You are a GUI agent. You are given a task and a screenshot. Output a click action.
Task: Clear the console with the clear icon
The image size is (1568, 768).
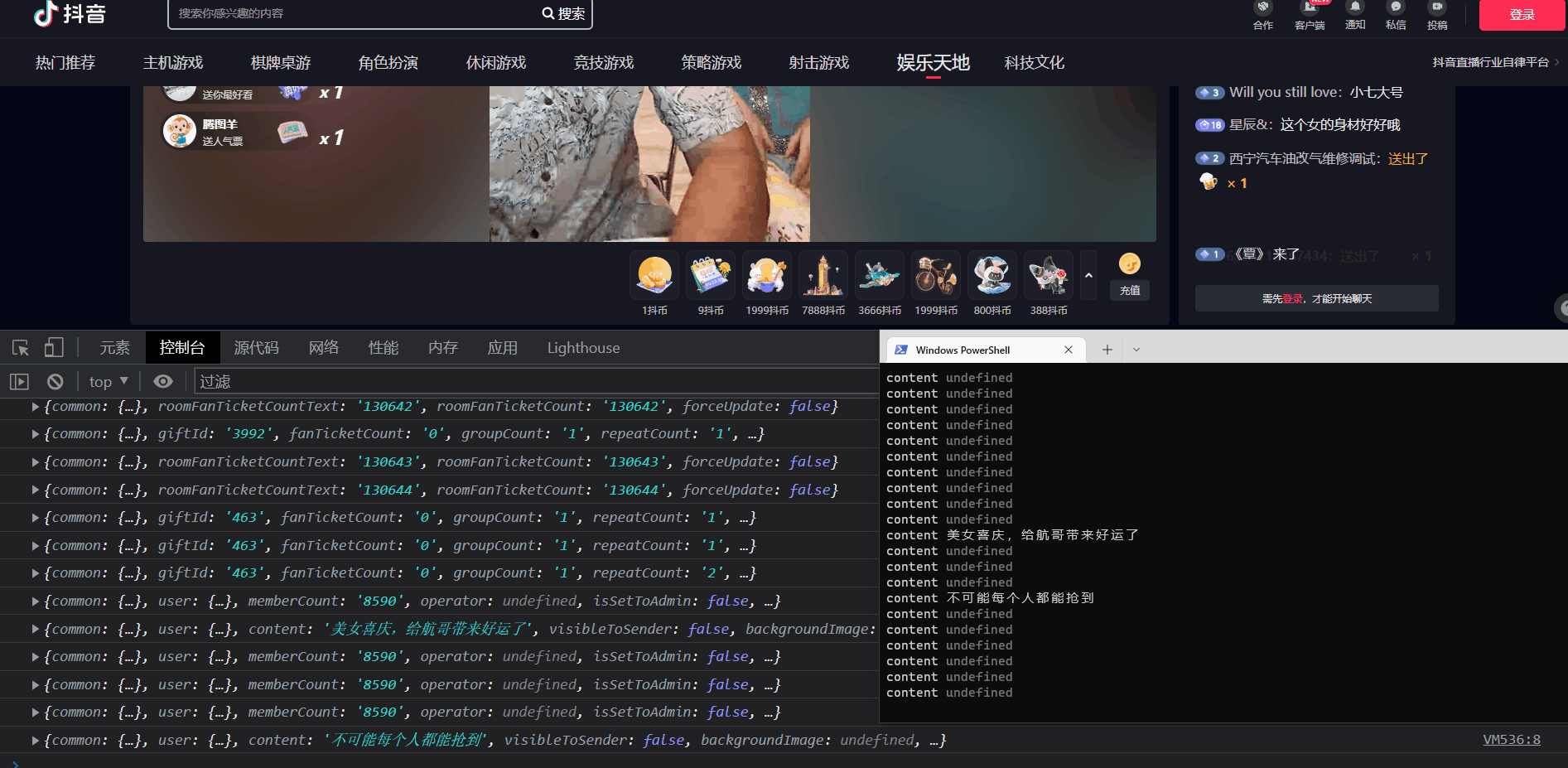point(55,381)
